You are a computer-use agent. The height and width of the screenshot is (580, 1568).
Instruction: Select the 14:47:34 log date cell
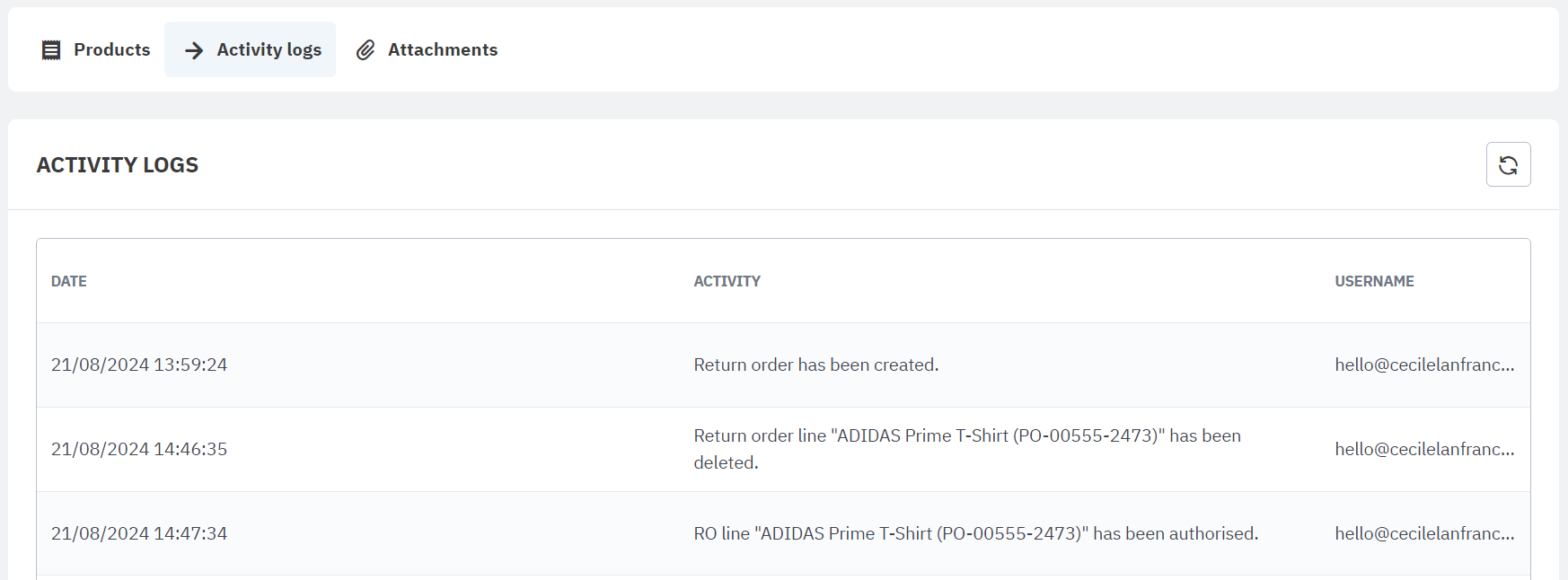[x=139, y=533]
